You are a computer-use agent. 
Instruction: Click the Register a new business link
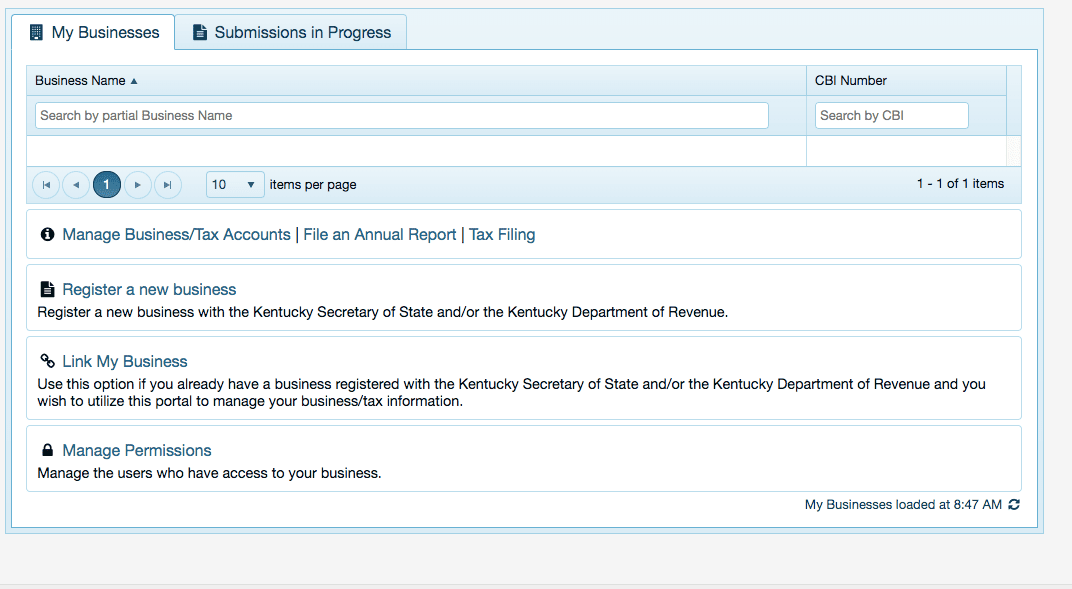tap(148, 288)
